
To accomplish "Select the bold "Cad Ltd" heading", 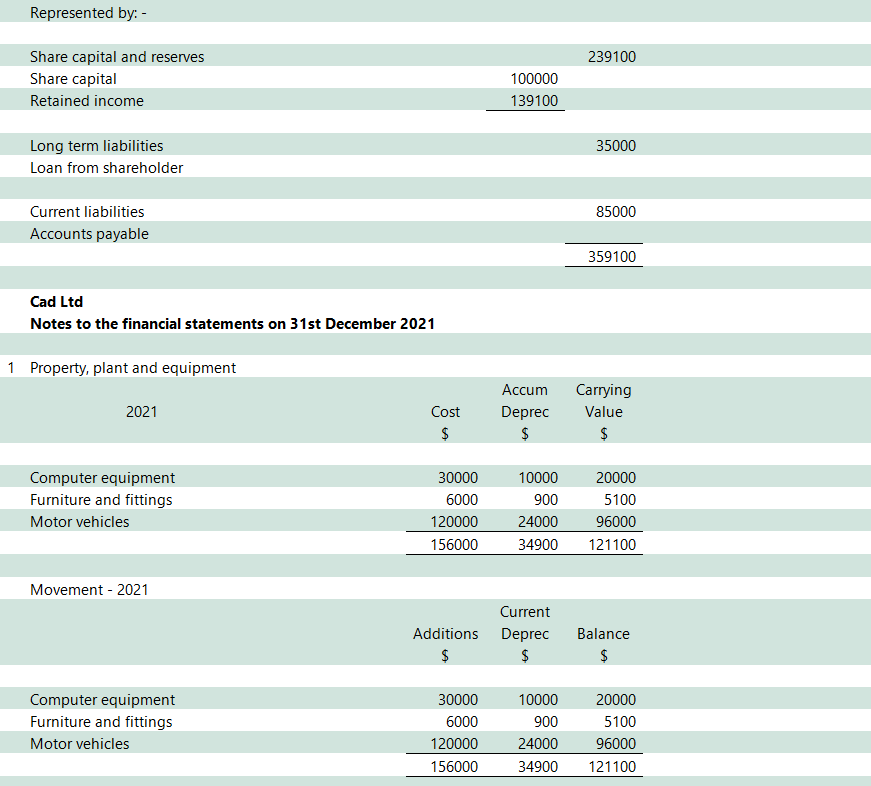I will coord(57,302).
